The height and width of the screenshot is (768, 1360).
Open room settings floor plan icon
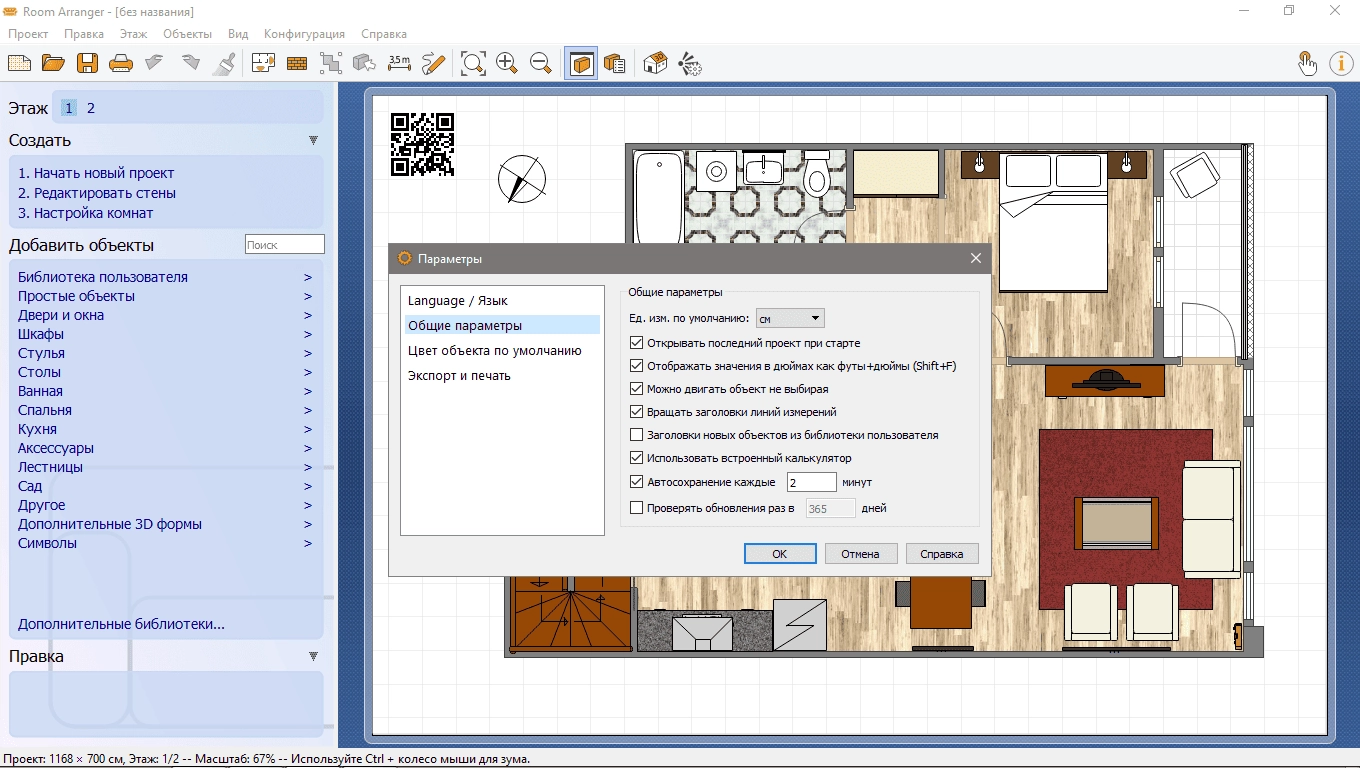click(x=263, y=63)
